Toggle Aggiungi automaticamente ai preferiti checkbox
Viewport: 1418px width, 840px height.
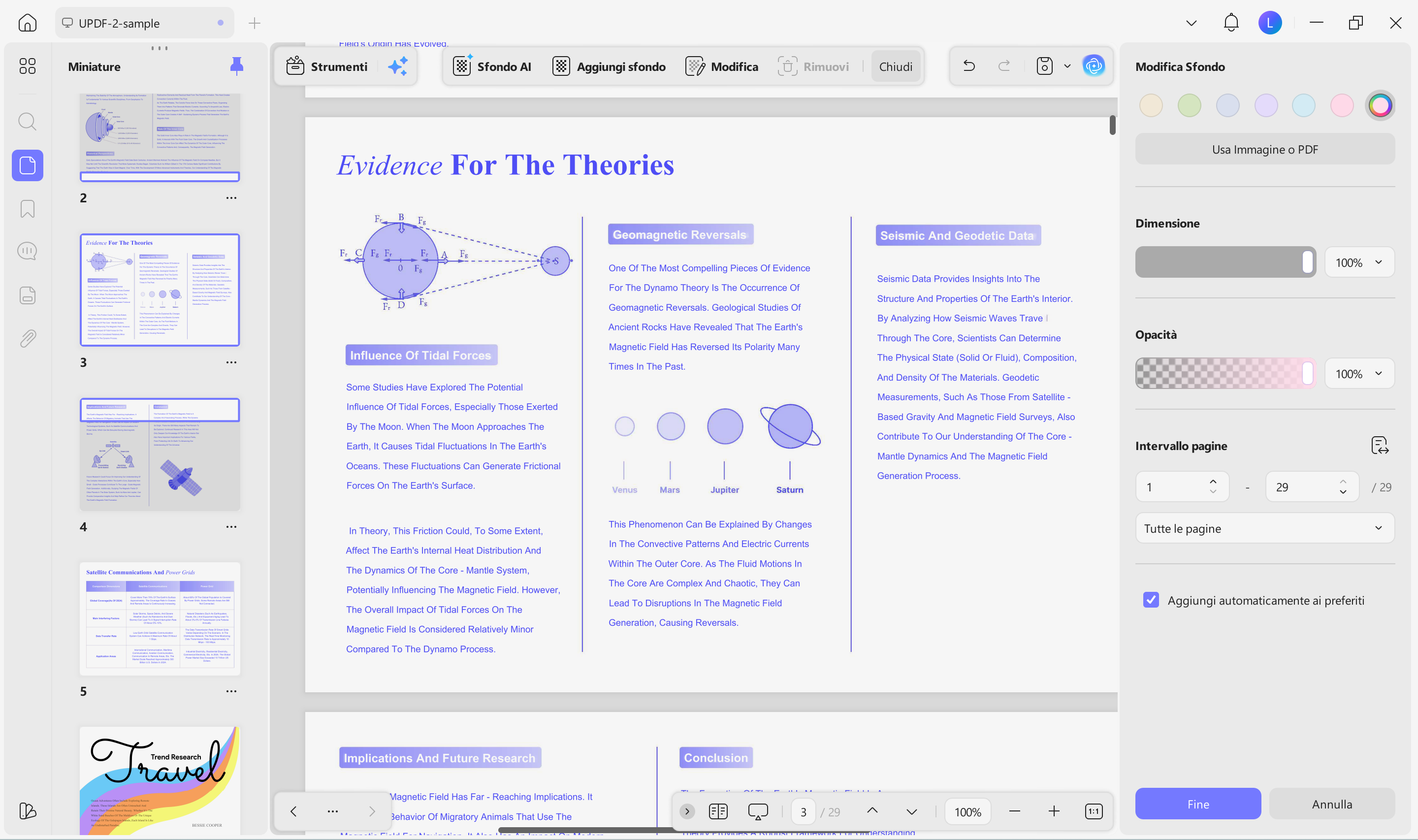(x=1150, y=600)
